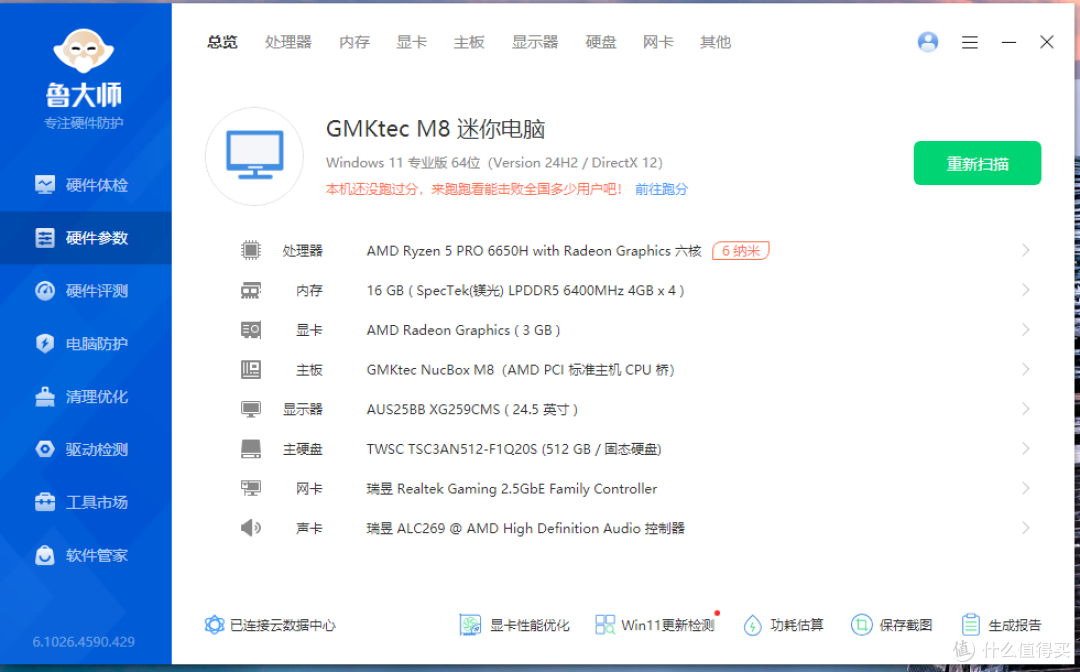This screenshot has height=672, width=1080.
Task: Expand the 主硬盘 row chevron
Action: coord(1026,449)
